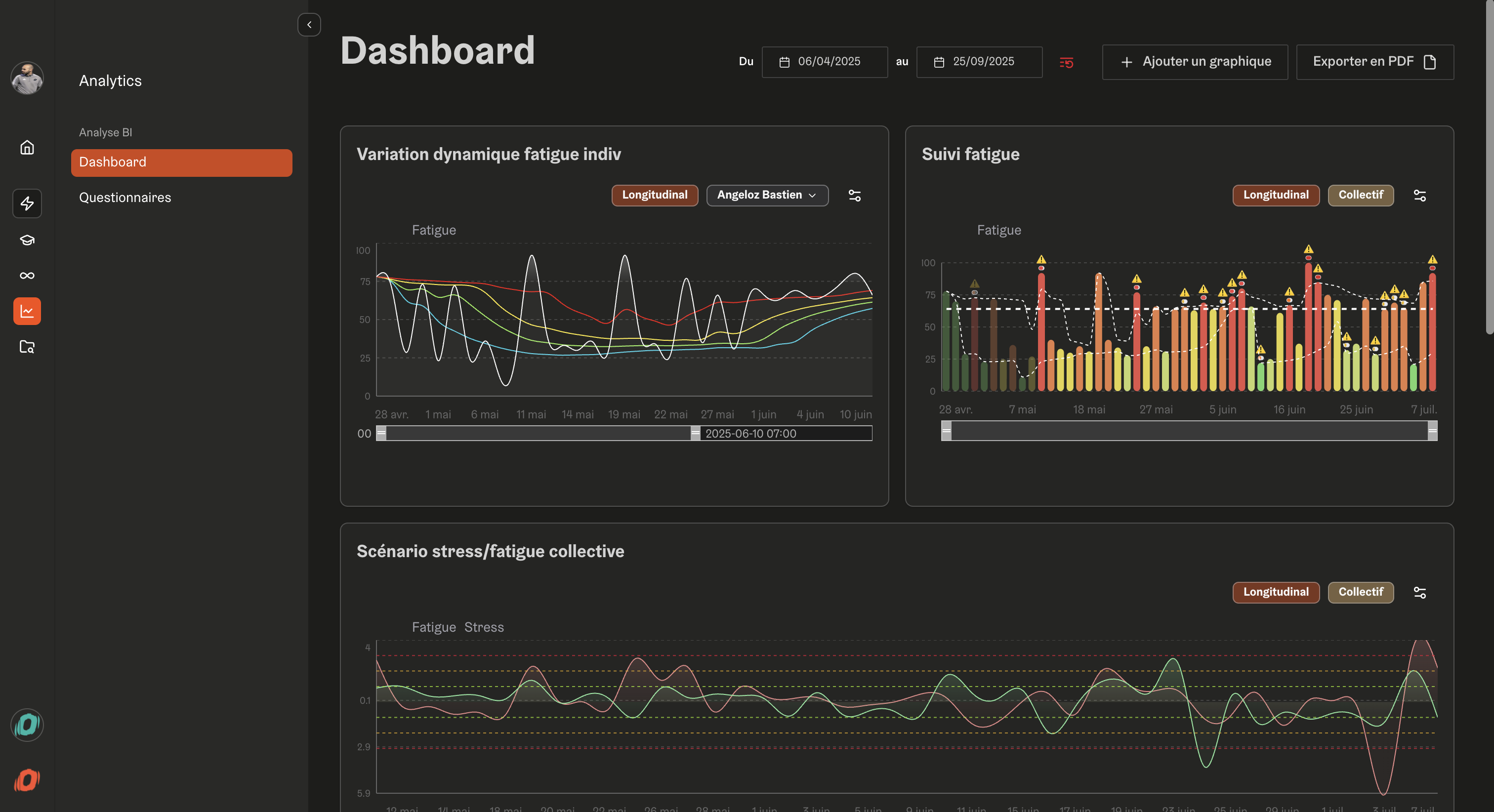Open the graduation cap sidebar section
The image size is (1494, 812).
[27, 240]
